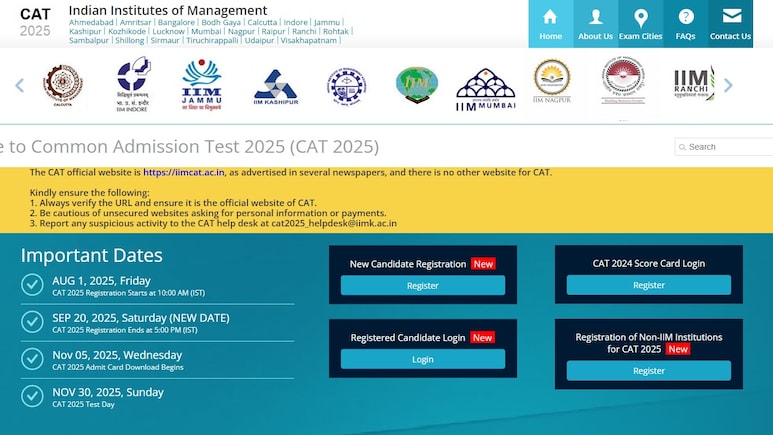The image size is (773, 435).
Task: Click the Mumbai link in header
Action: click(206, 31)
